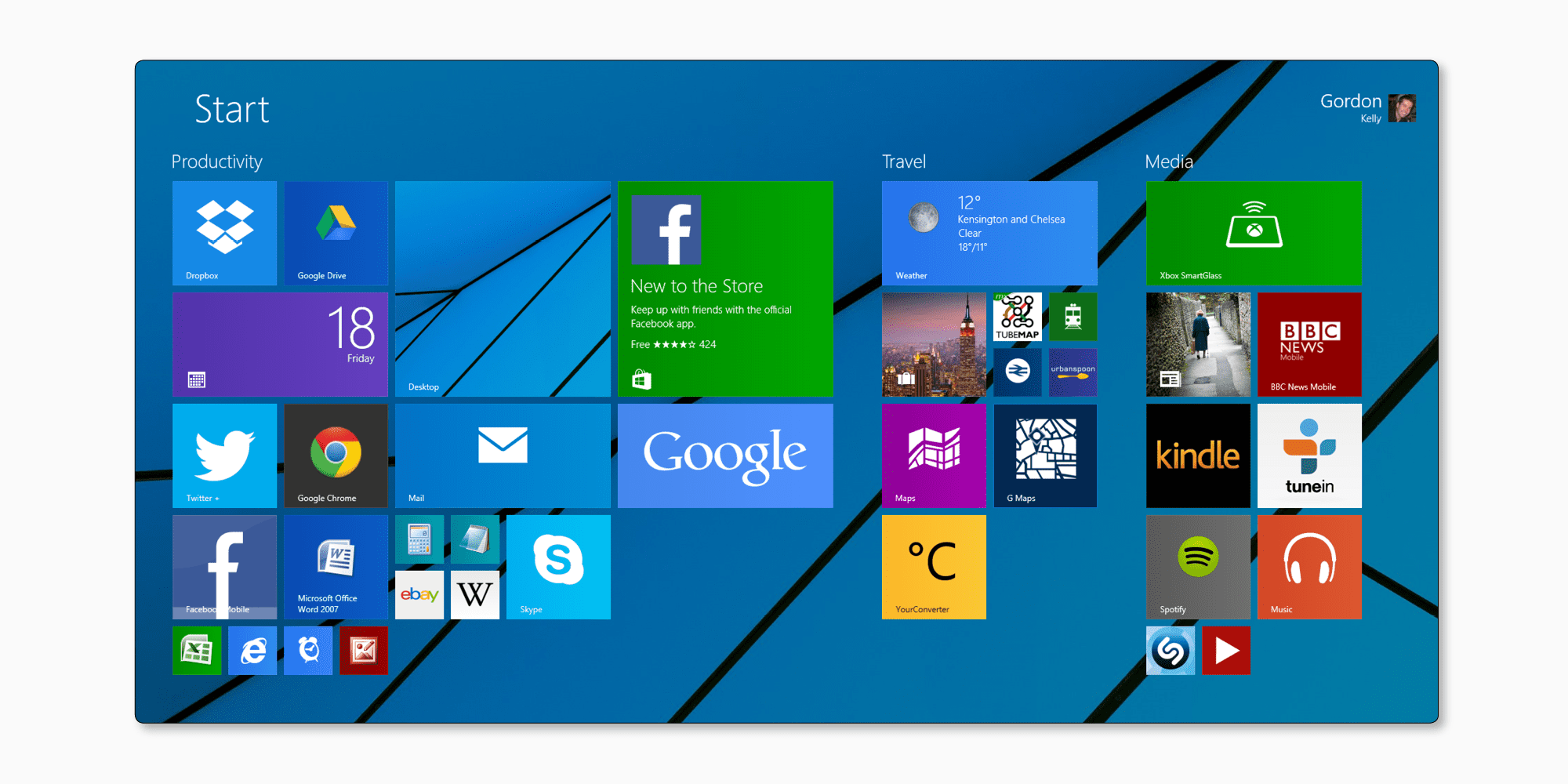Viewport: 1568px width, 784px height.
Task: Select the Media group heading
Action: click(x=1169, y=162)
